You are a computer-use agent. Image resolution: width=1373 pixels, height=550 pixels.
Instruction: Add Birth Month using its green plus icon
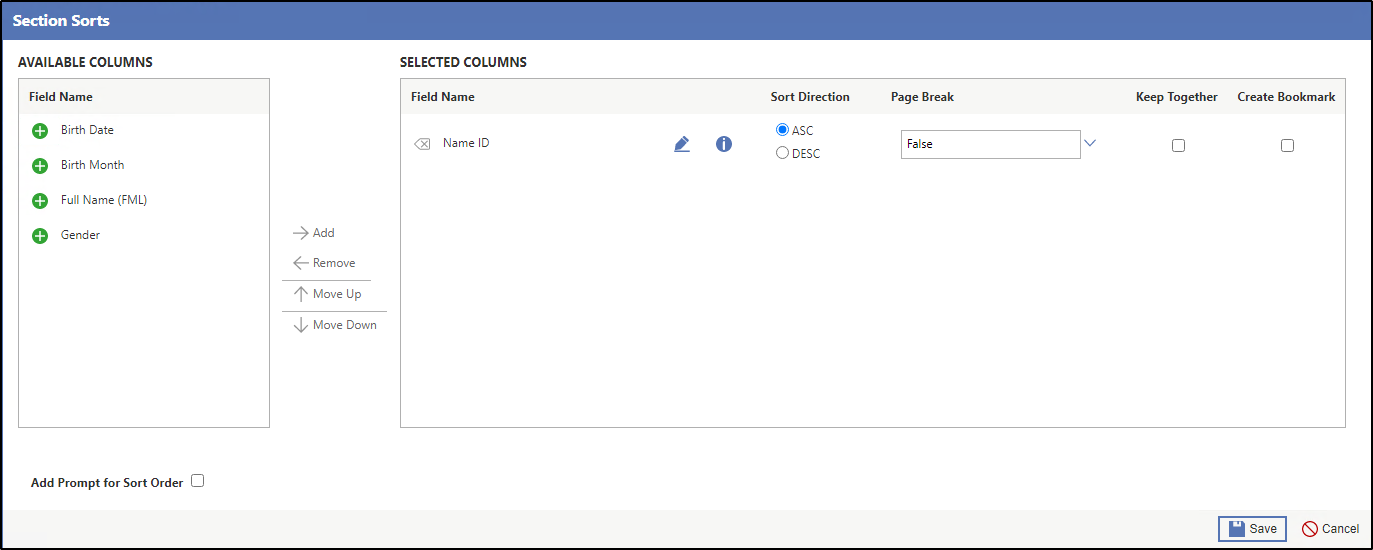pos(40,166)
